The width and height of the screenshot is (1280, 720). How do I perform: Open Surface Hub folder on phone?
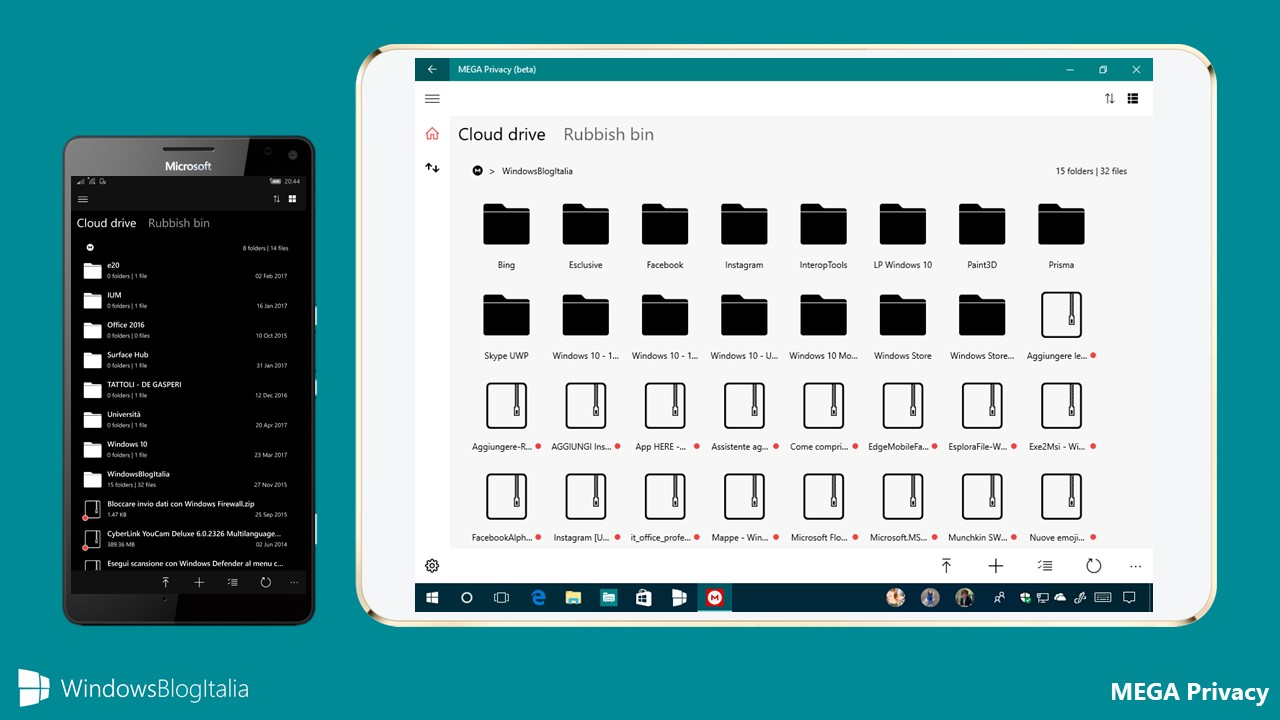coord(189,360)
